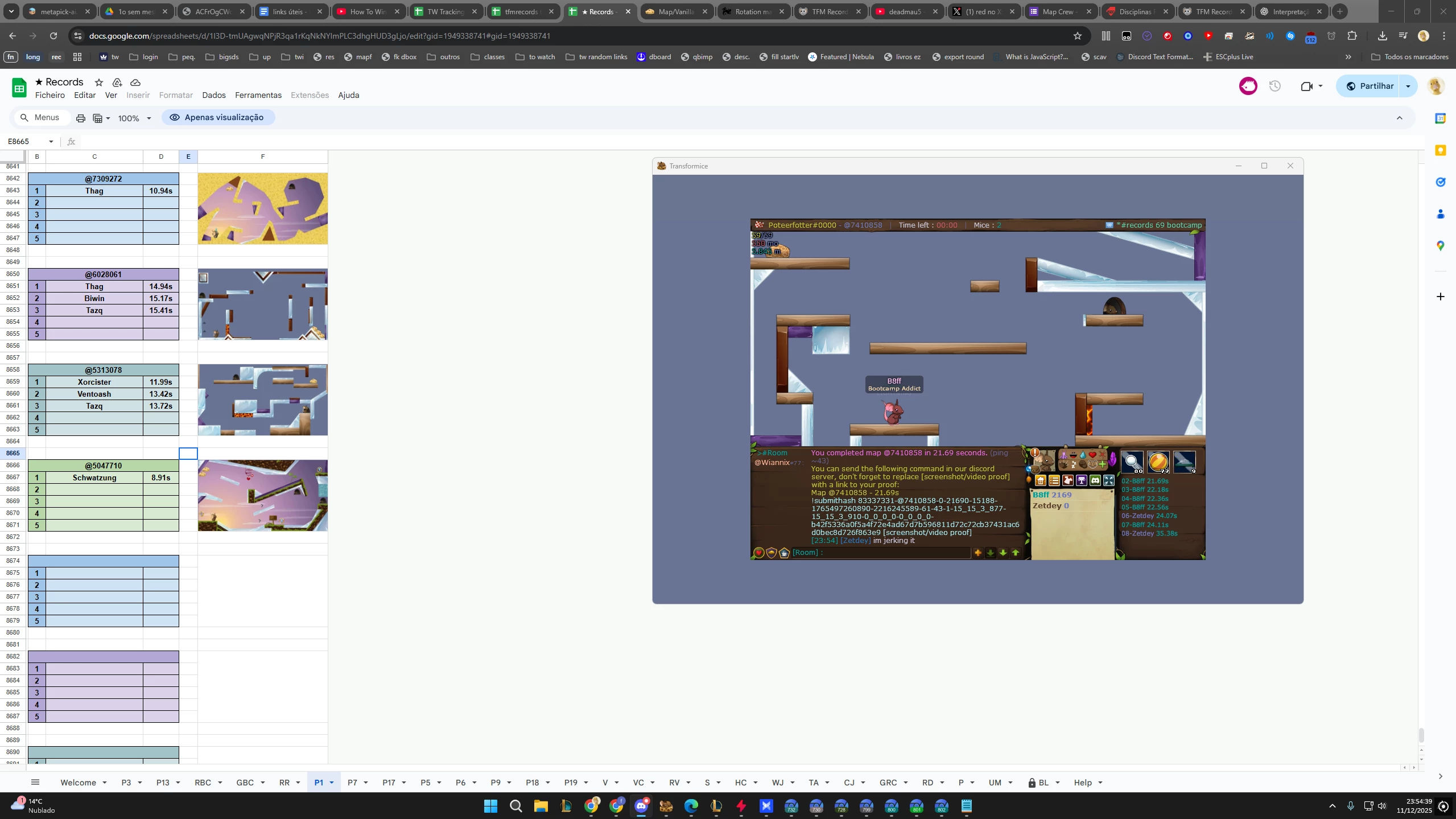Click the vertical scrollbar thumb of the sheet

(x=1421, y=735)
